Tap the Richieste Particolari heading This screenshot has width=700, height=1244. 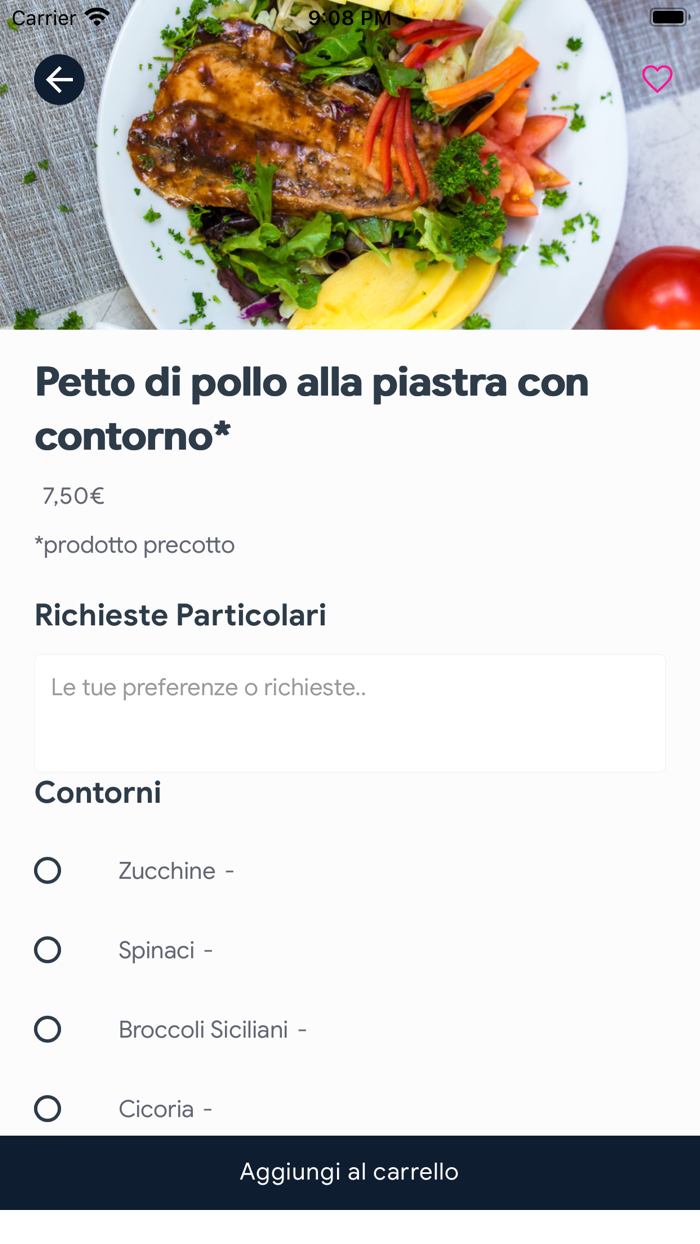[x=180, y=615]
